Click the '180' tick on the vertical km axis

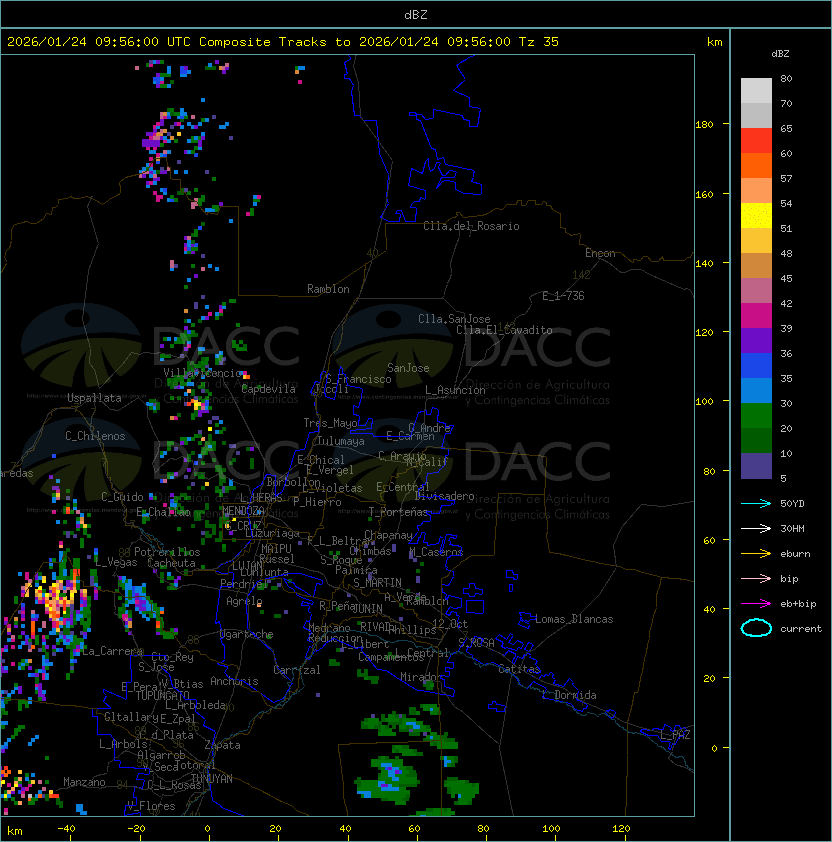pos(704,125)
